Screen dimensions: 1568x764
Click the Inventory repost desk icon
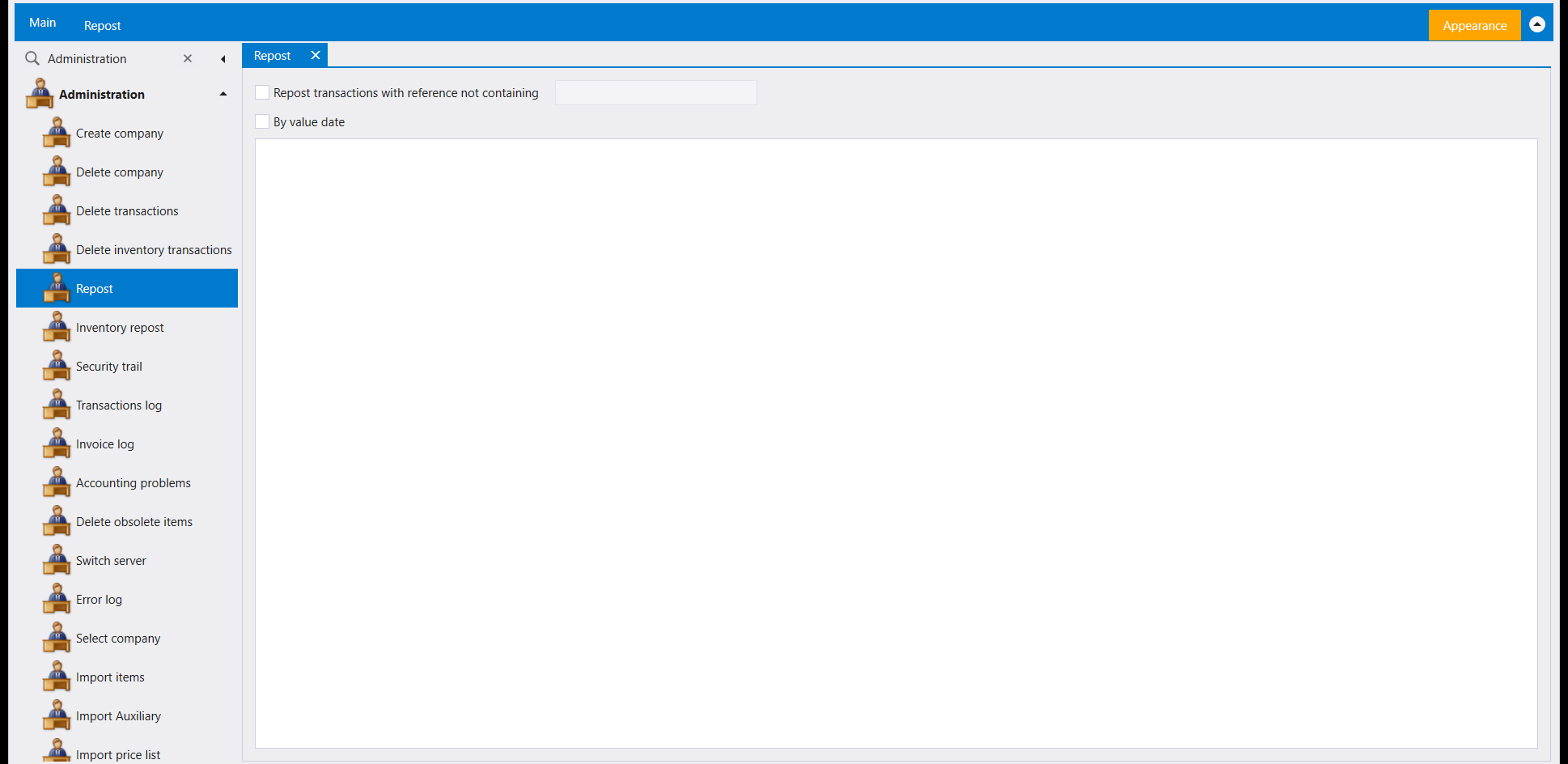[57, 327]
